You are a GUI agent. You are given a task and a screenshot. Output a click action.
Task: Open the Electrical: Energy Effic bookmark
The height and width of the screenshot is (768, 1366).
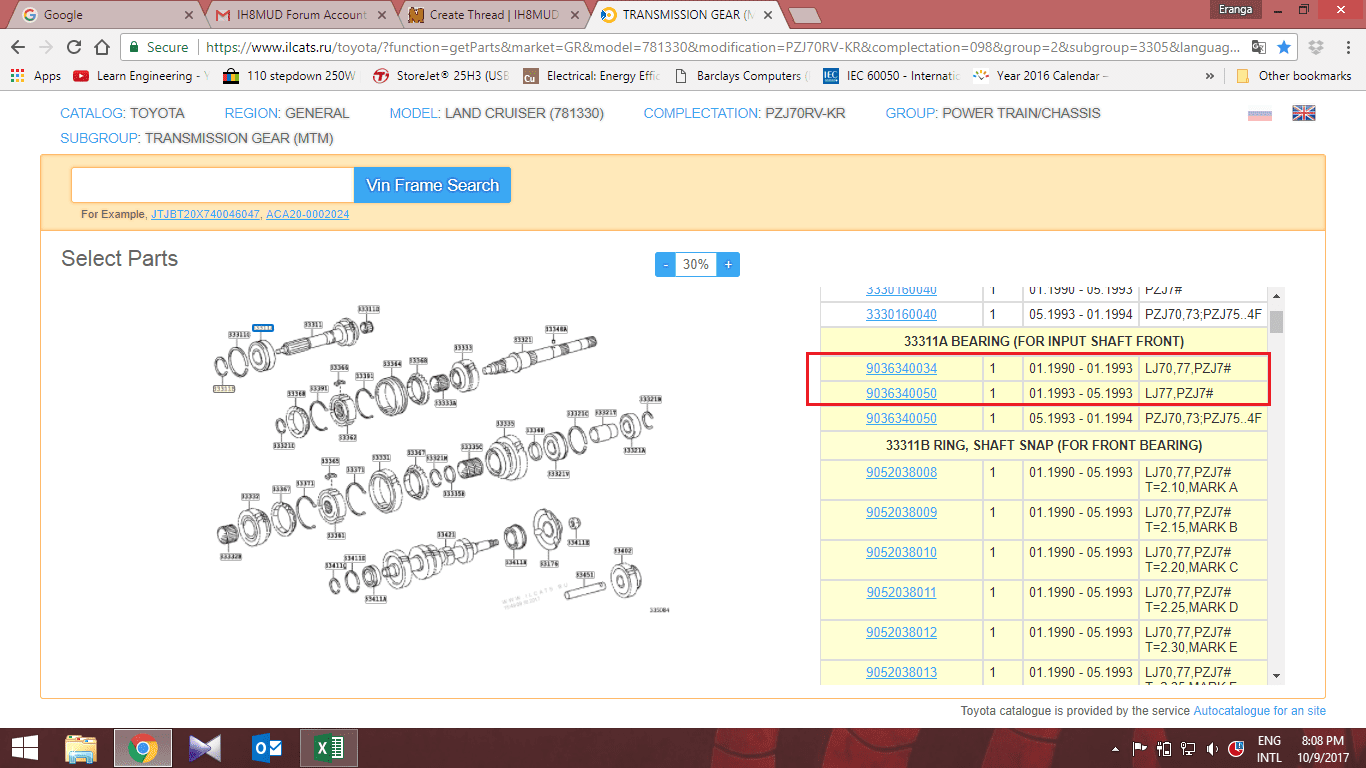(x=591, y=76)
